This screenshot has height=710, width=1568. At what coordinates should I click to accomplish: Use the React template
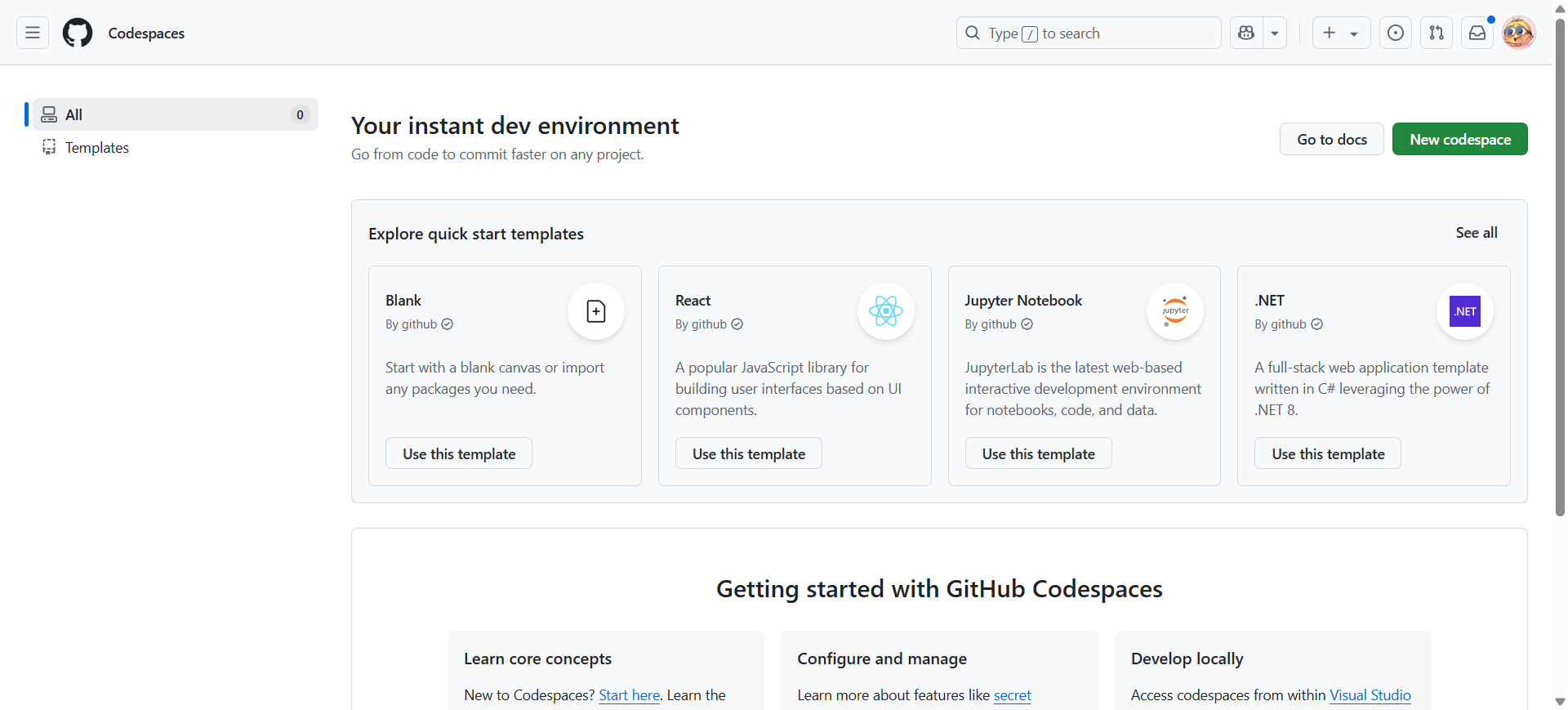pos(749,453)
